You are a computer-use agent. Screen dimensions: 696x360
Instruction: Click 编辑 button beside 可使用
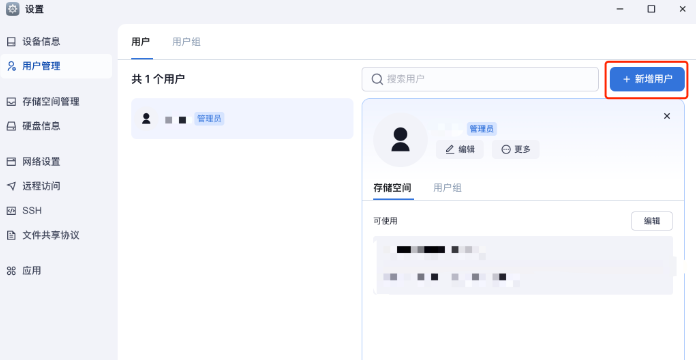click(652, 221)
